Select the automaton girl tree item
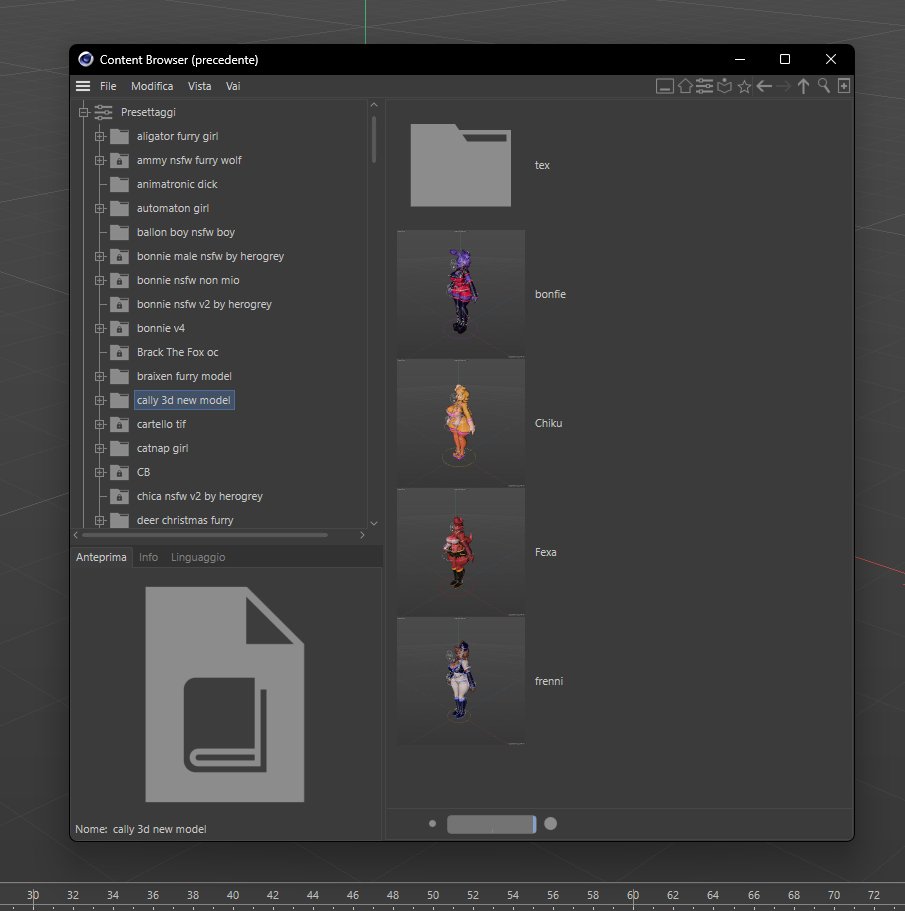This screenshot has width=905, height=911. point(173,209)
